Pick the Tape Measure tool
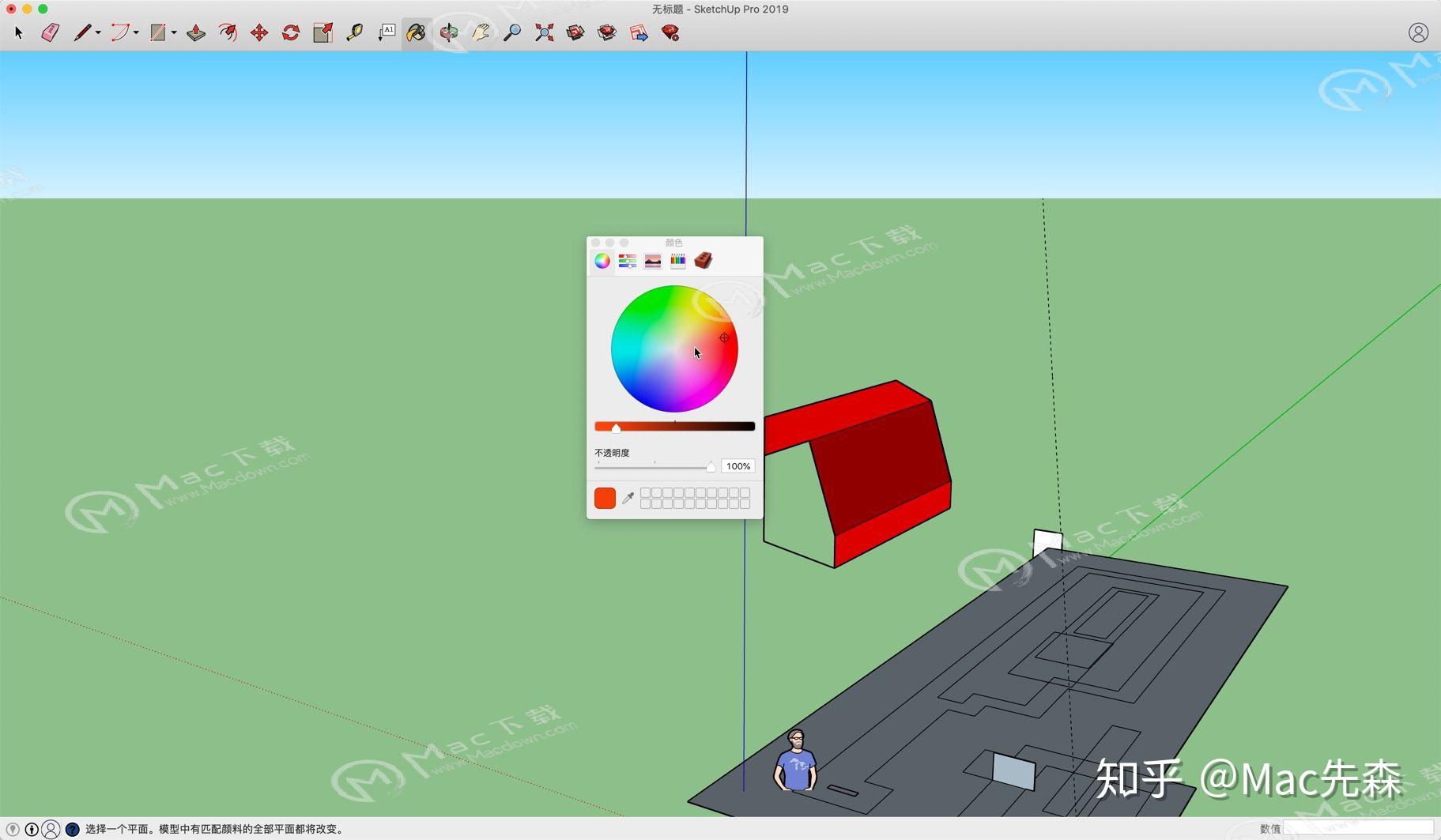1441x840 pixels. [x=354, y=32]
